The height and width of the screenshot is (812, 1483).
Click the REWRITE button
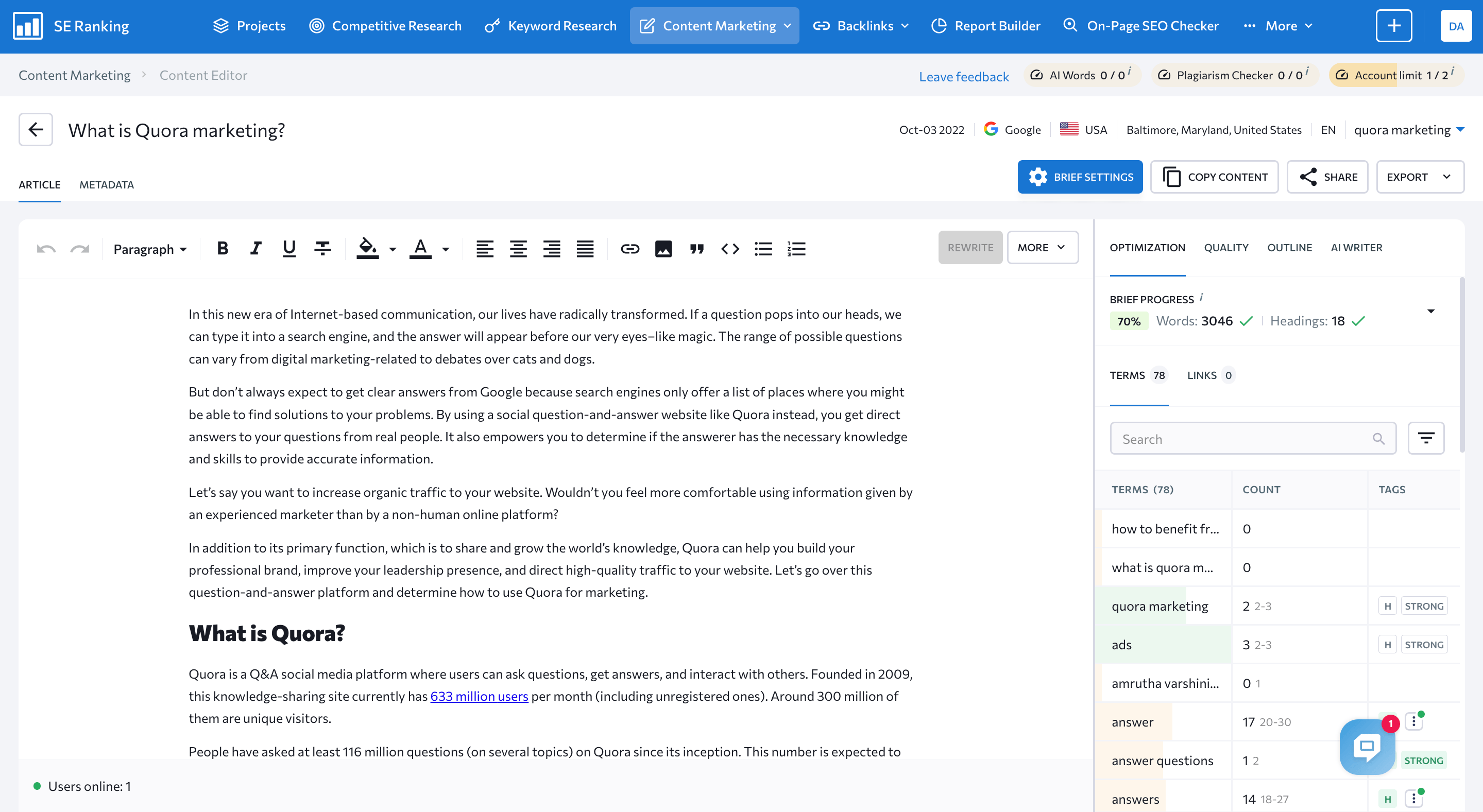(x=970, y=248)
